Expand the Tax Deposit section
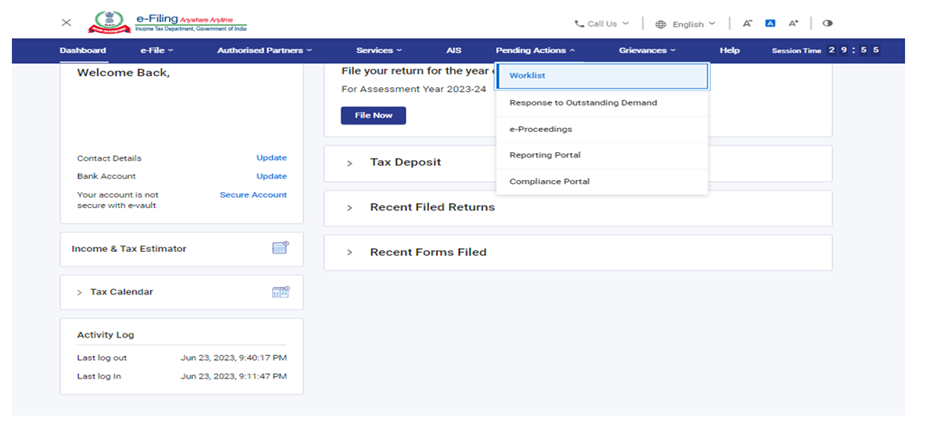Screen dimensions: 936x443 click(349, 163)
